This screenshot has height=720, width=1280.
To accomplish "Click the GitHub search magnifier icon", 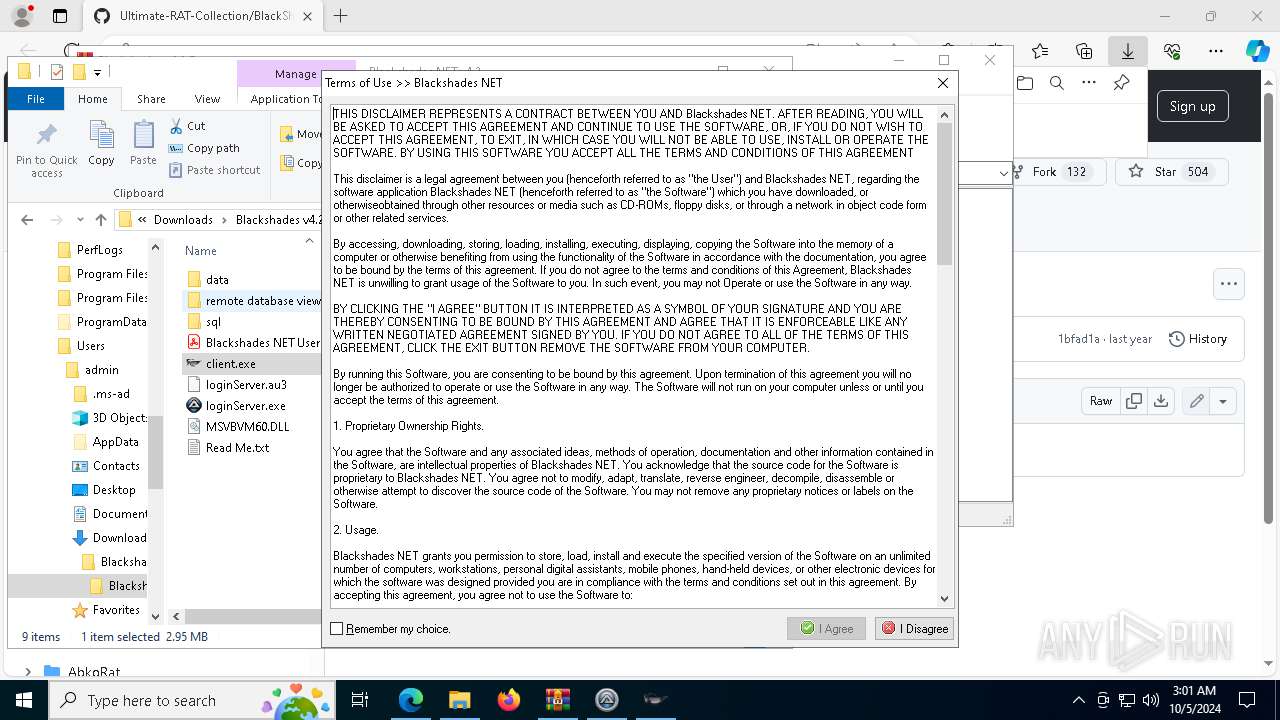I will pos(1057,83).
